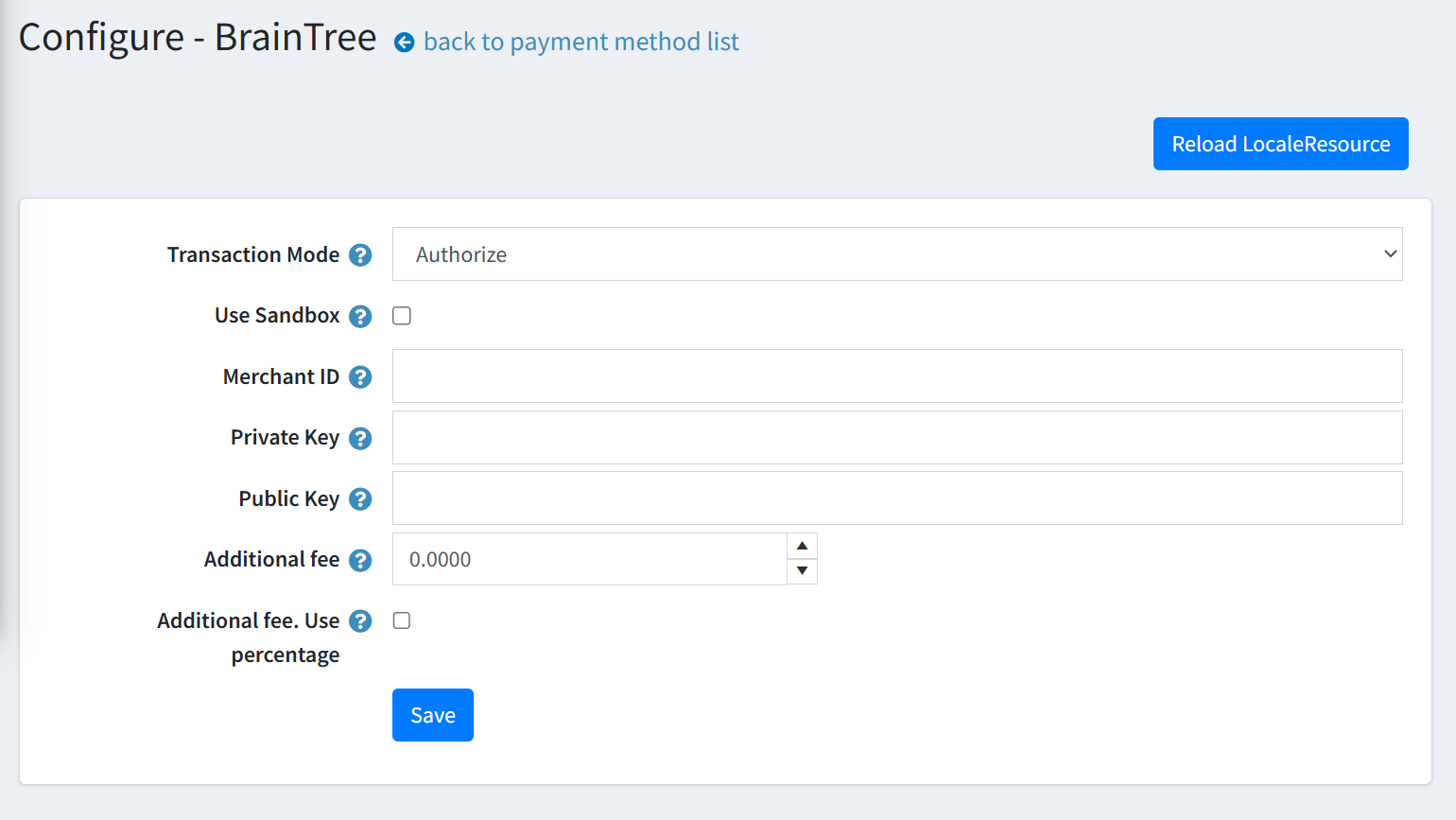Click the Merchant ID help icon

click(x=359, y=376)
